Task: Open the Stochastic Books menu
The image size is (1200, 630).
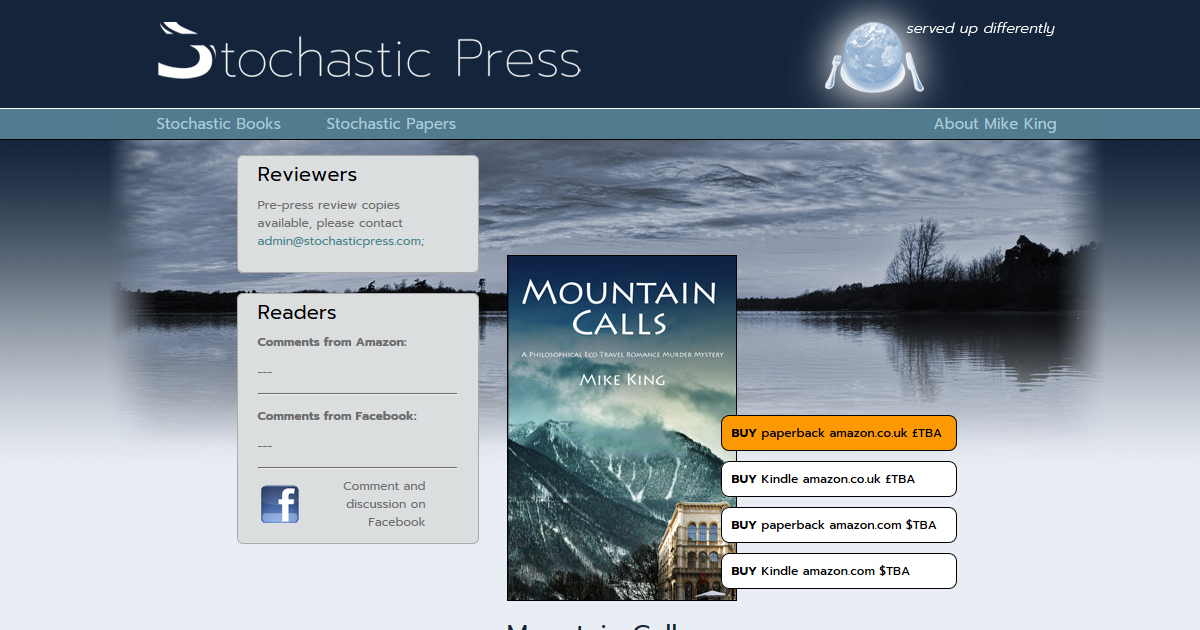Action: [218, 124]
